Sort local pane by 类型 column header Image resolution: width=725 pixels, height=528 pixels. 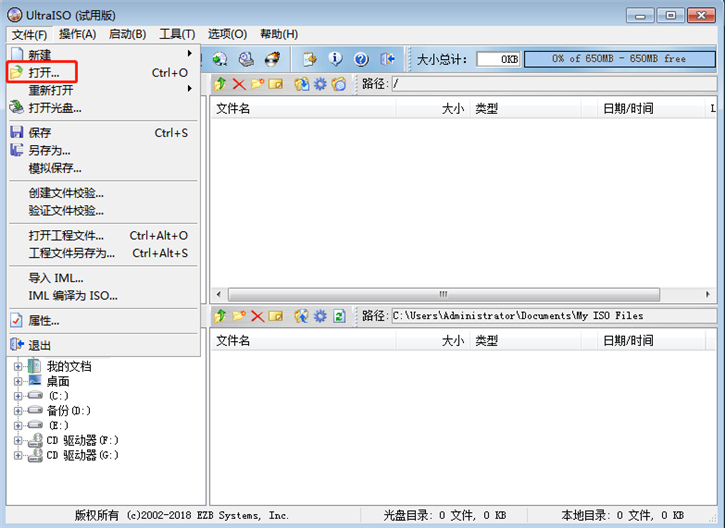tap(525, 341)
